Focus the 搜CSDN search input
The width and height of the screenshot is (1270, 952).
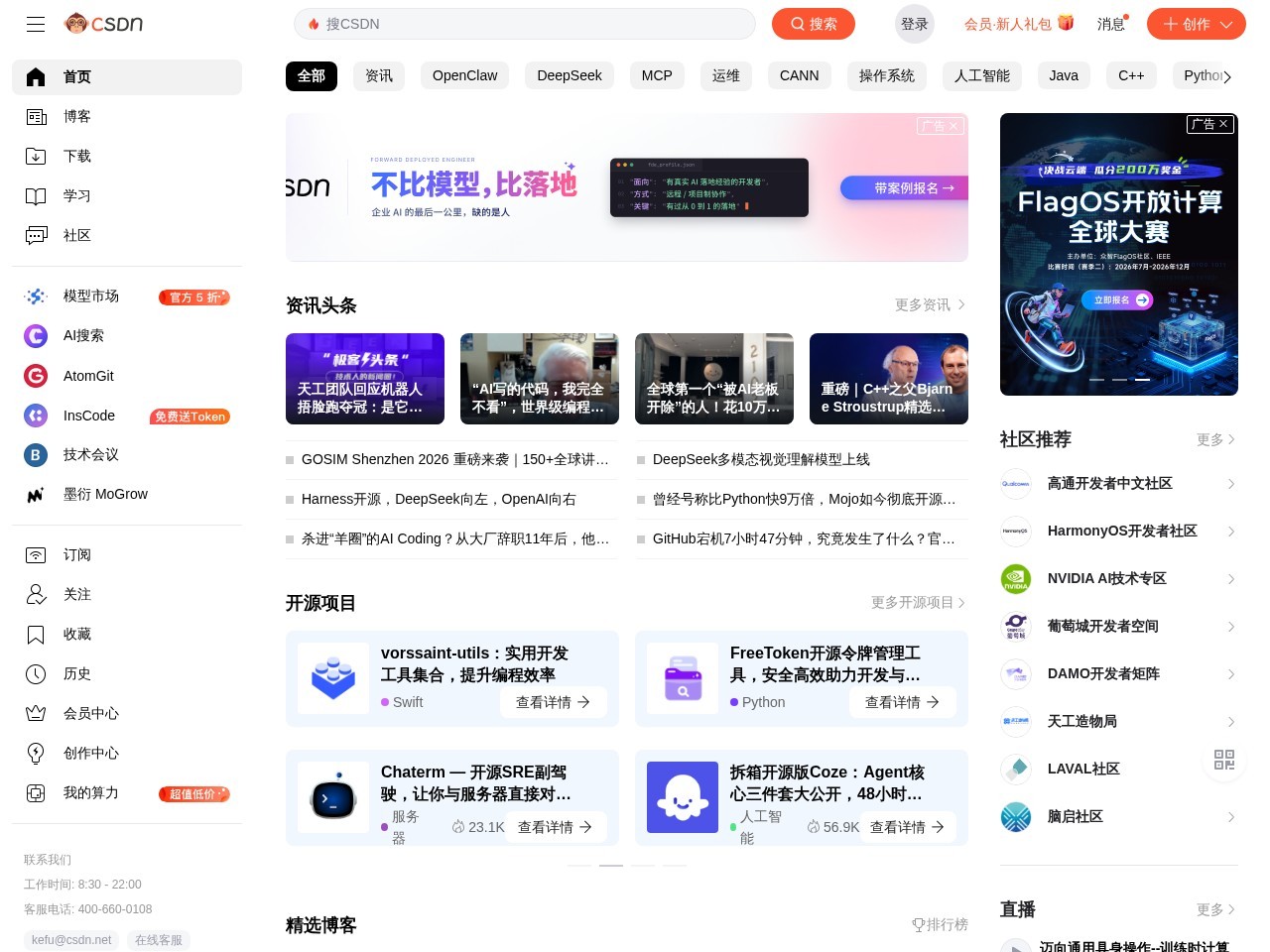click(524, 24)
